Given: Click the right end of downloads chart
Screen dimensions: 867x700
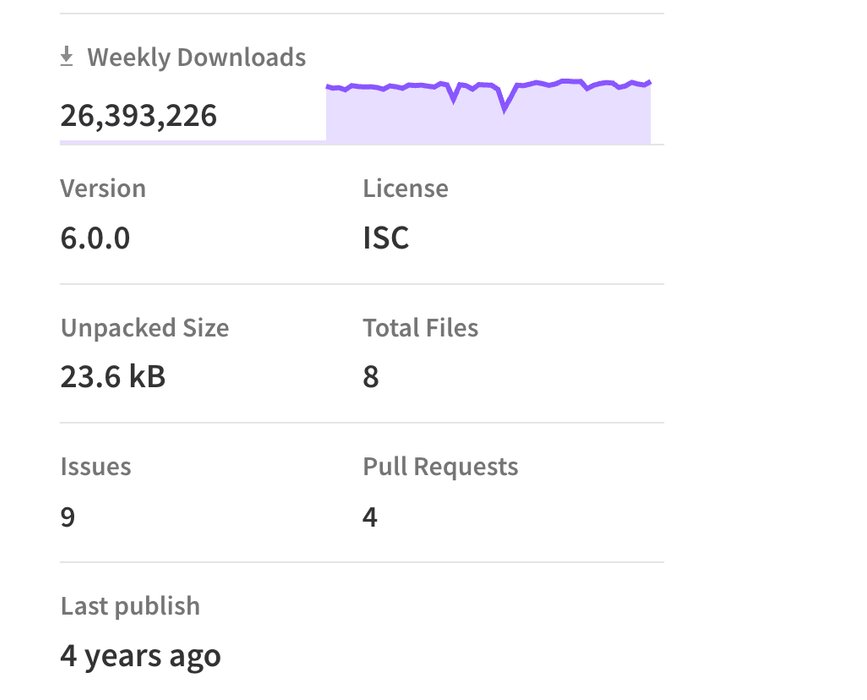Looking at the screenshot, I should (649, 84).
